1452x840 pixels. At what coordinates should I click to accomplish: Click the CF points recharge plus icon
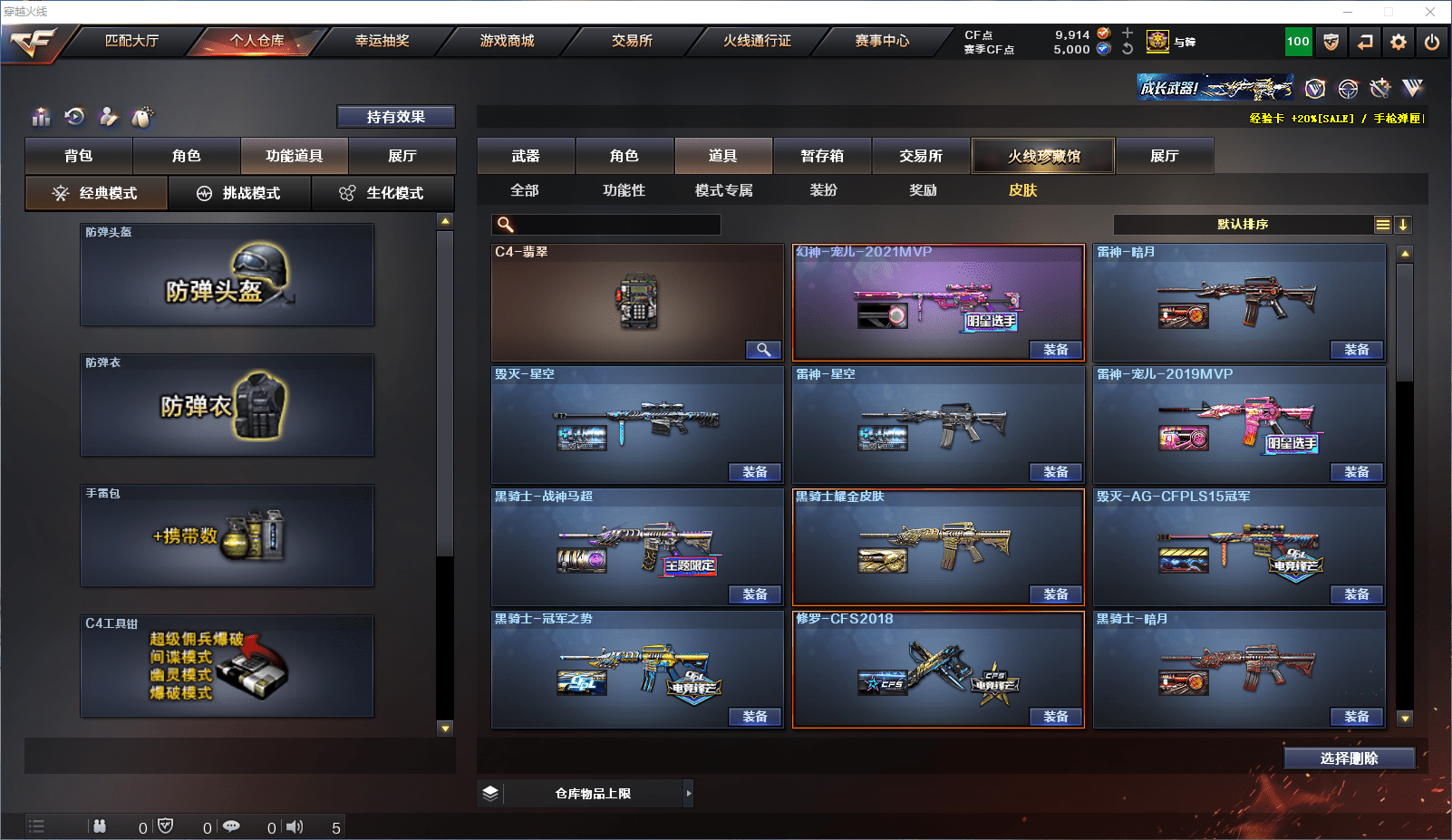tap(1128, 34)
